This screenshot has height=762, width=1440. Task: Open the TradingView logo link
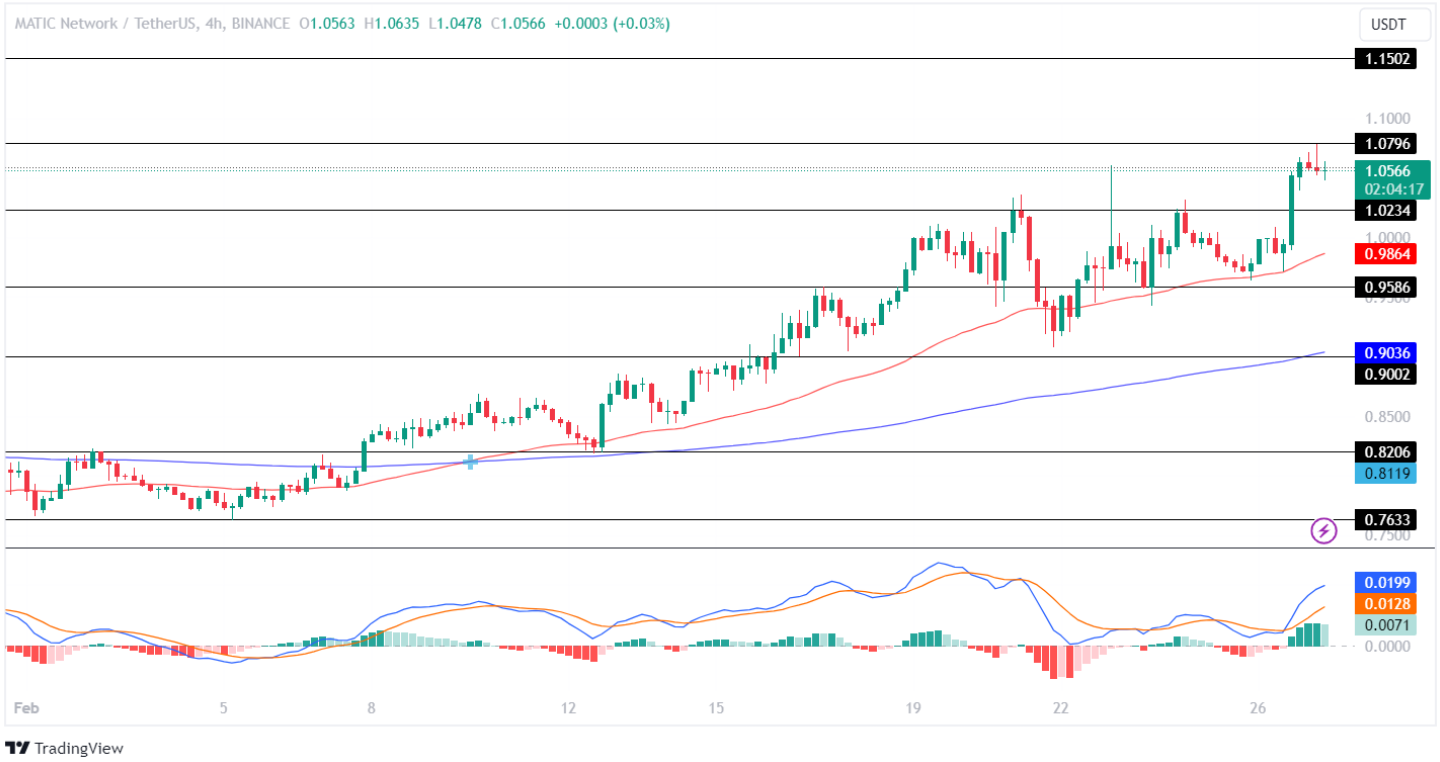click(65, 748)
